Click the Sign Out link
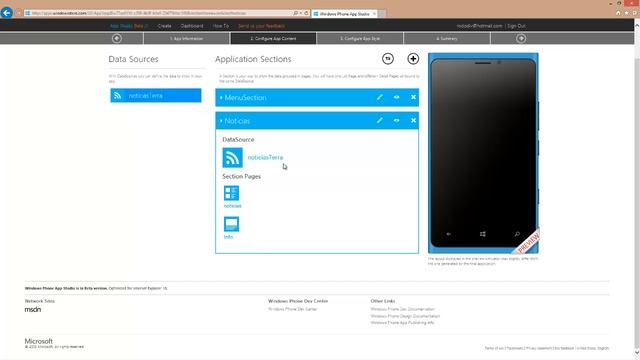 coord(516,26)
